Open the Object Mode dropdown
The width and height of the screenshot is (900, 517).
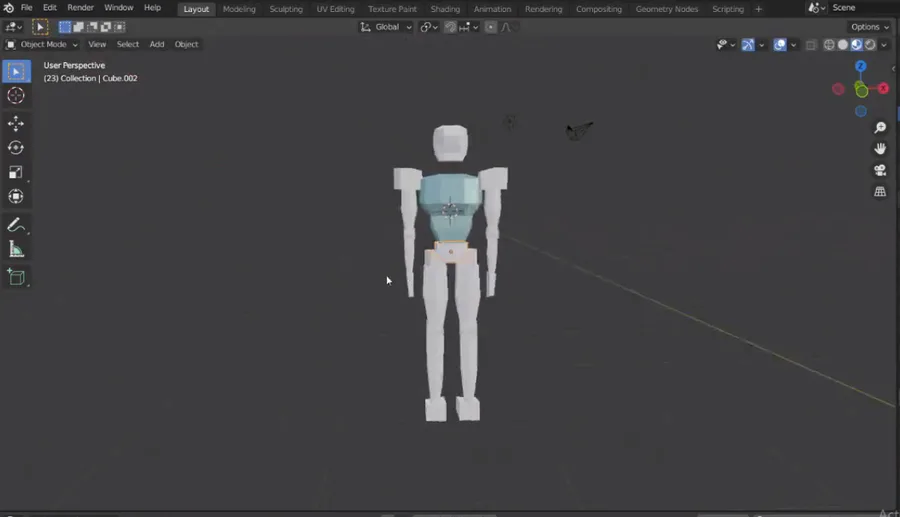pyautogui.click(x=42, y=44)
